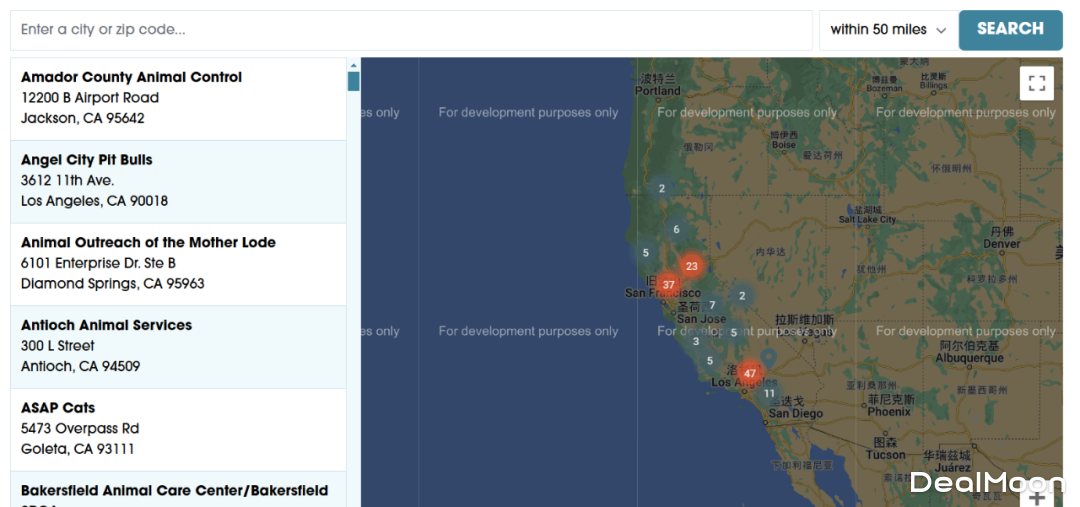
Task: Click the cluster marker labeled 23
Action: [x=691, y=267]
